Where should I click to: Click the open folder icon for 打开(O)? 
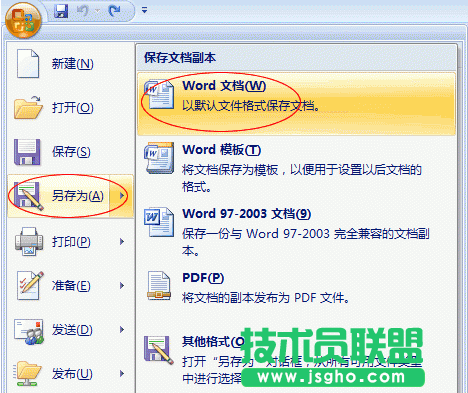click(x=28, y=107)
